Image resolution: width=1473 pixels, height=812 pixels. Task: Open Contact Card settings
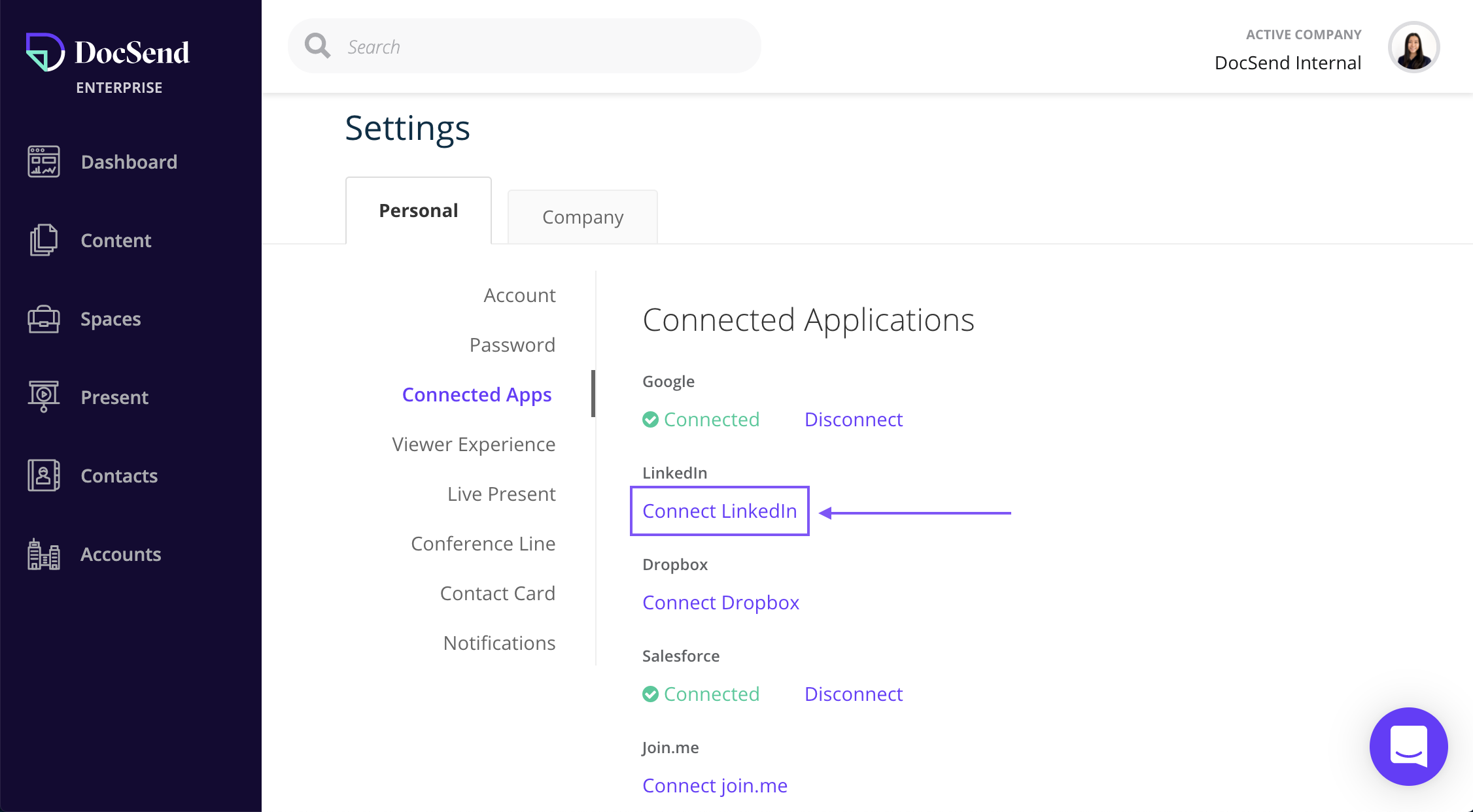click(x=497, y=593)
